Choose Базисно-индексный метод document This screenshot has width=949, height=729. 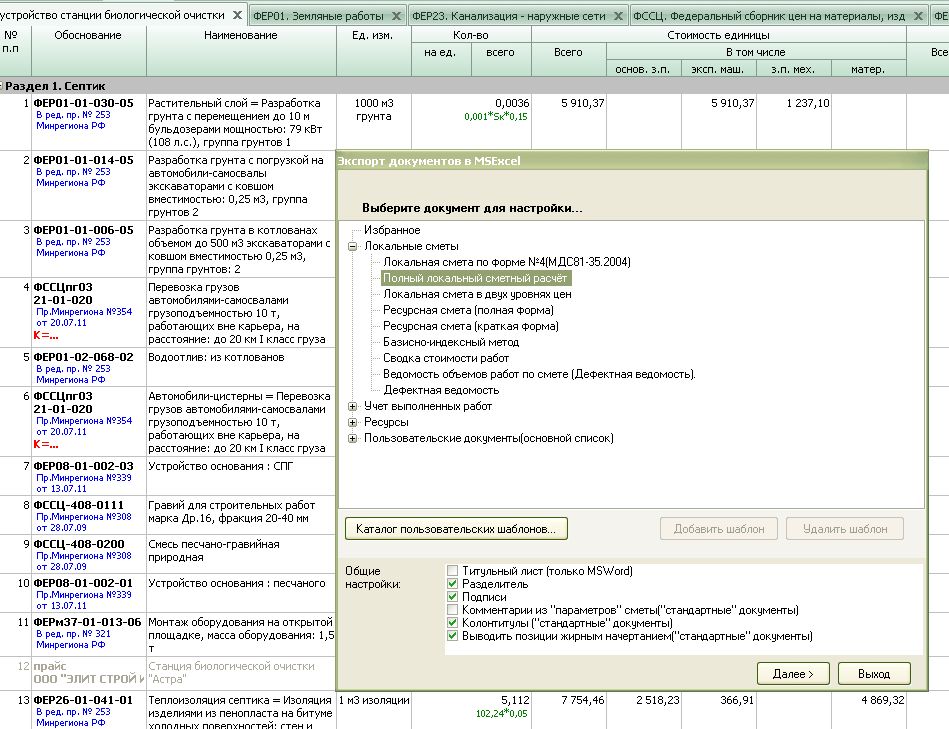[446, 342]
